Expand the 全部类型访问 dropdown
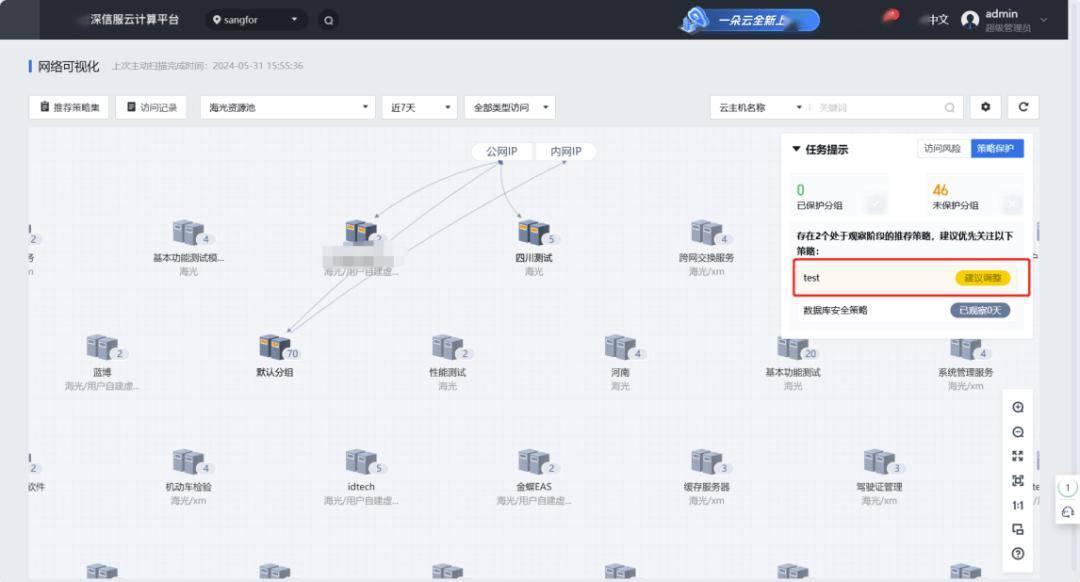Viewport: 1080px width, 582px height. [510, 107]
